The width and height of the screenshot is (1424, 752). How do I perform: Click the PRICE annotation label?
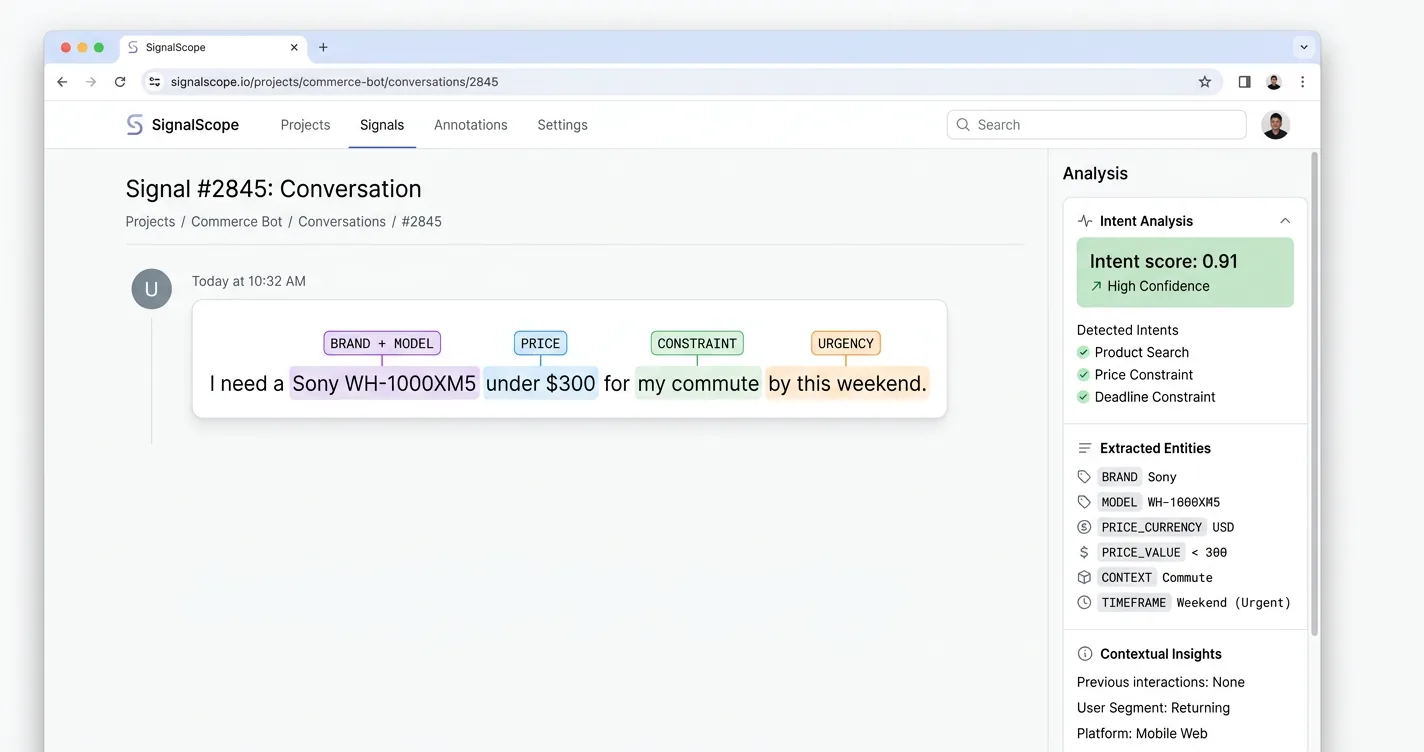click(540, 343)
